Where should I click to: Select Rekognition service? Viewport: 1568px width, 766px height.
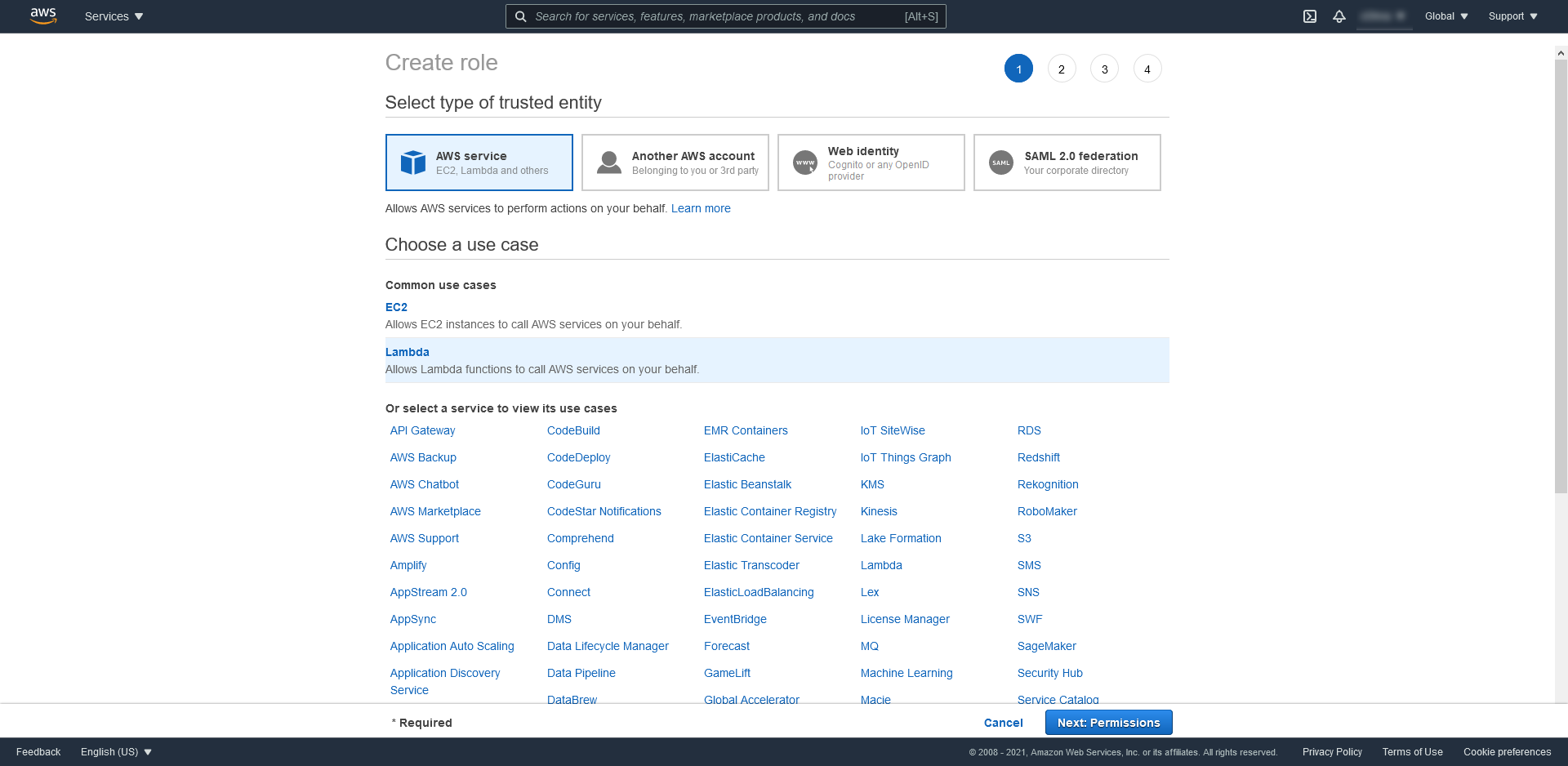(x=1048, y=484)
